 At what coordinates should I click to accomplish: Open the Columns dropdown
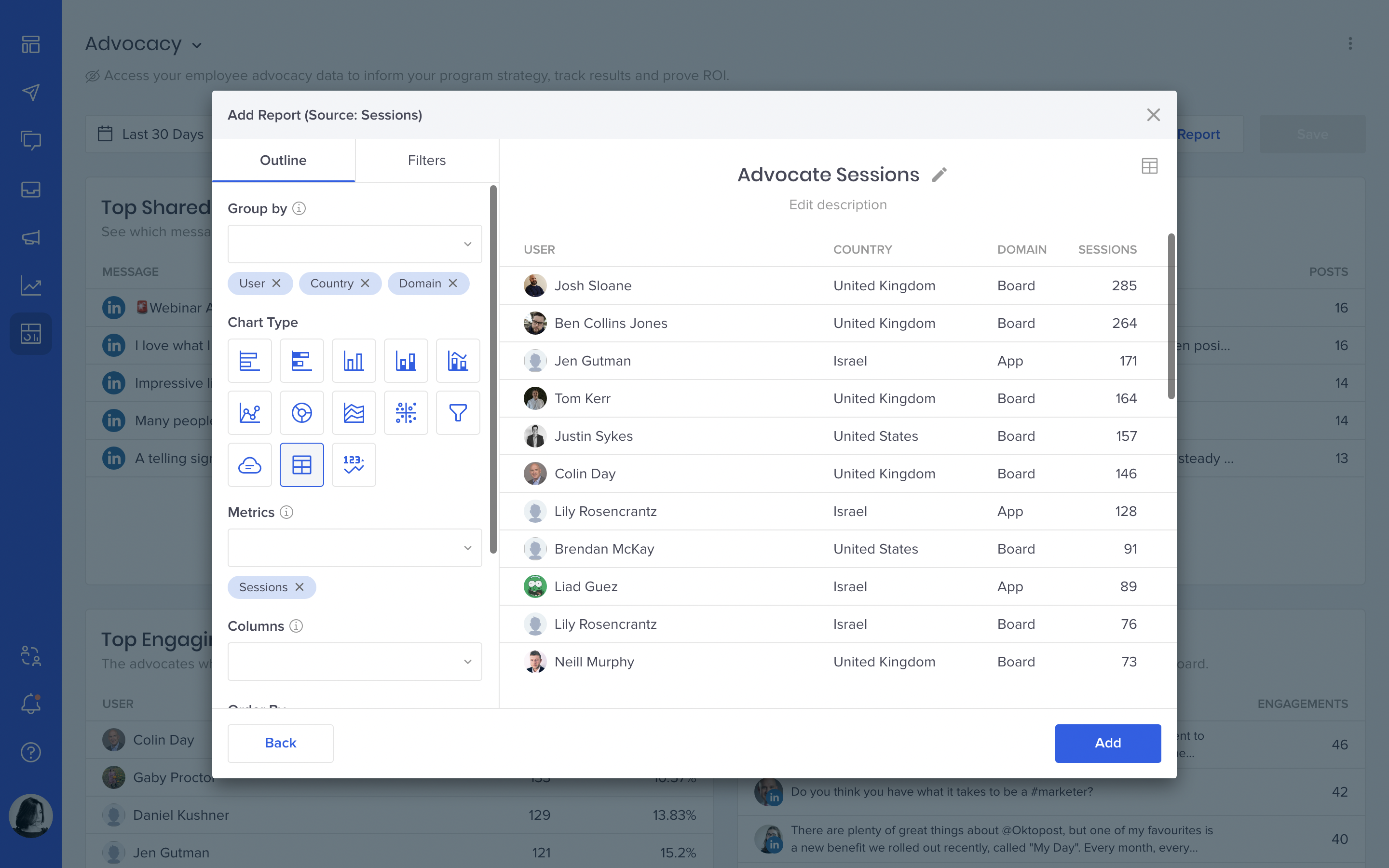click(x=354, y=661)
